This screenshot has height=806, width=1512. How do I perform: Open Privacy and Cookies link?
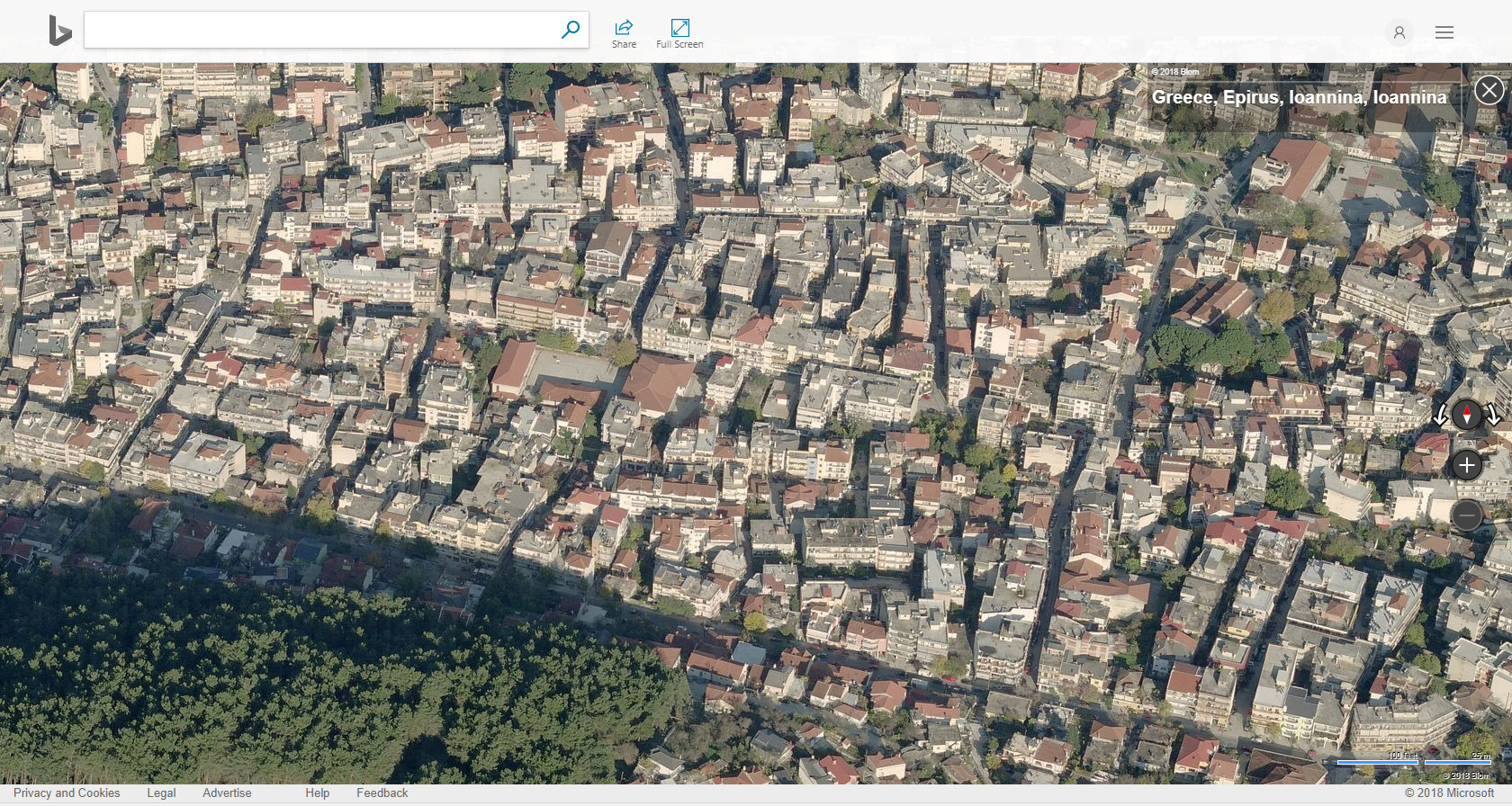pos(67,793)
